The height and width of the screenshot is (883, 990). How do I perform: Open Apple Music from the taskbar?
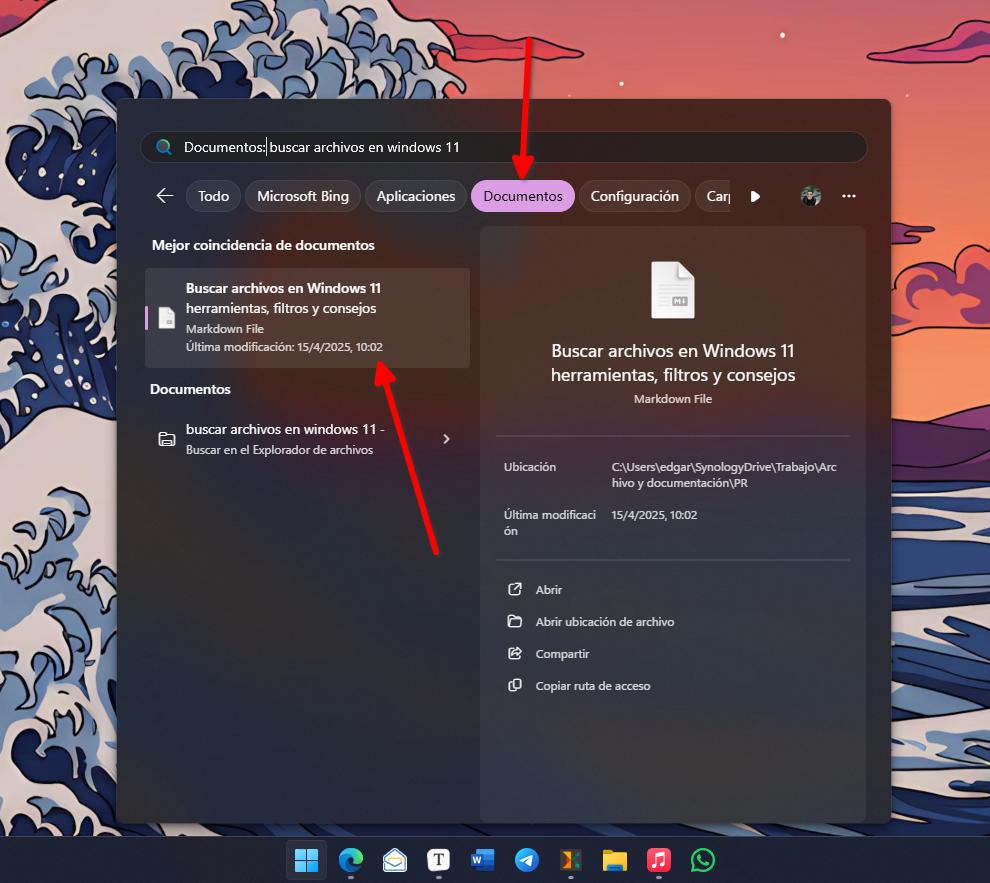(659, 860)
